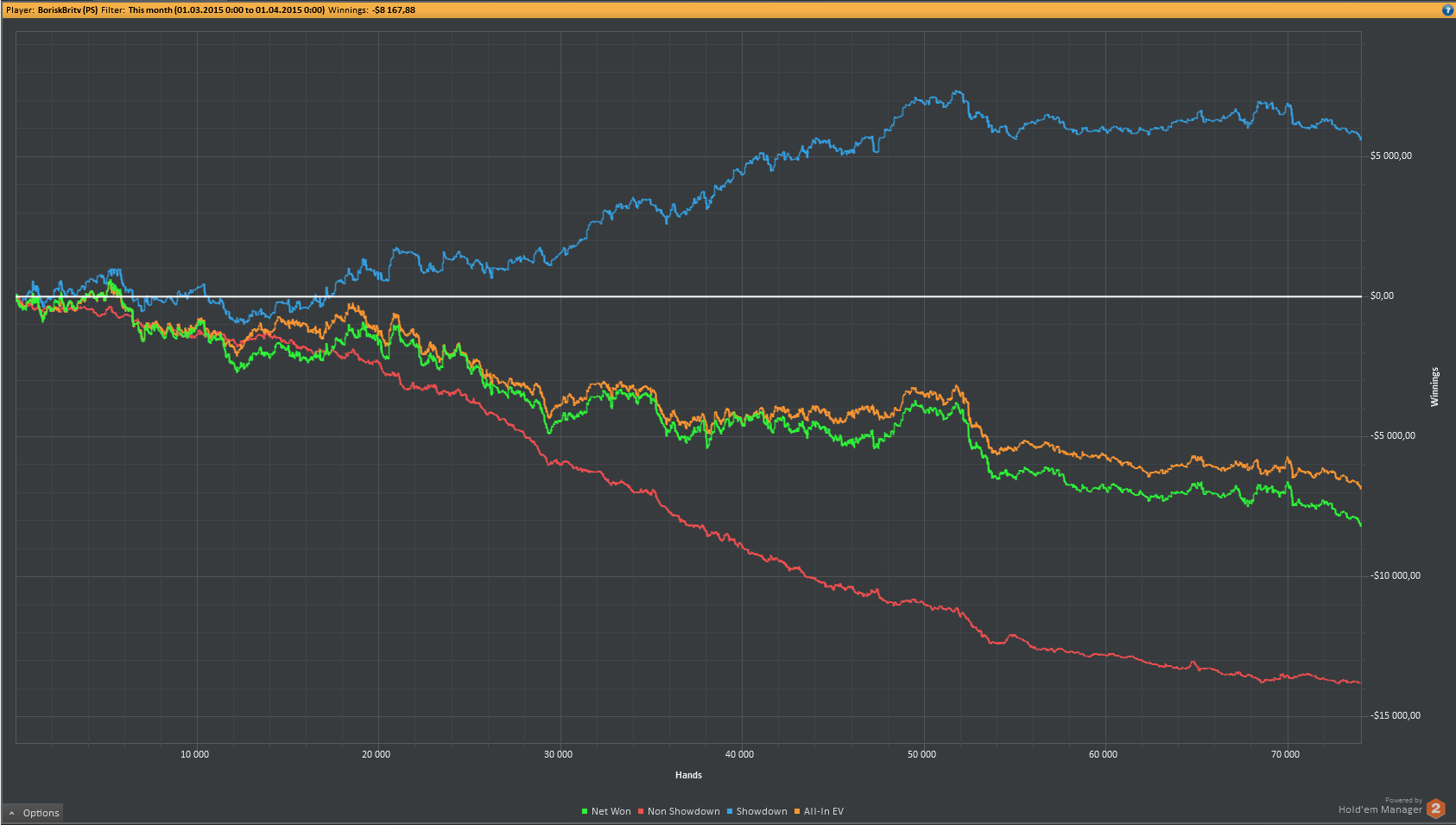Click the -$5 000,00 axis label
Image resolution: width=1456 pixels, height=825 pixels.
click(x=1392, y=436)
